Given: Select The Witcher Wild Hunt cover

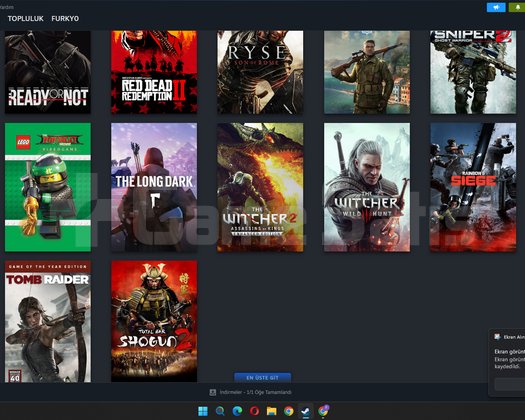Looking at the screenshot, I should (x=367, y=187).
